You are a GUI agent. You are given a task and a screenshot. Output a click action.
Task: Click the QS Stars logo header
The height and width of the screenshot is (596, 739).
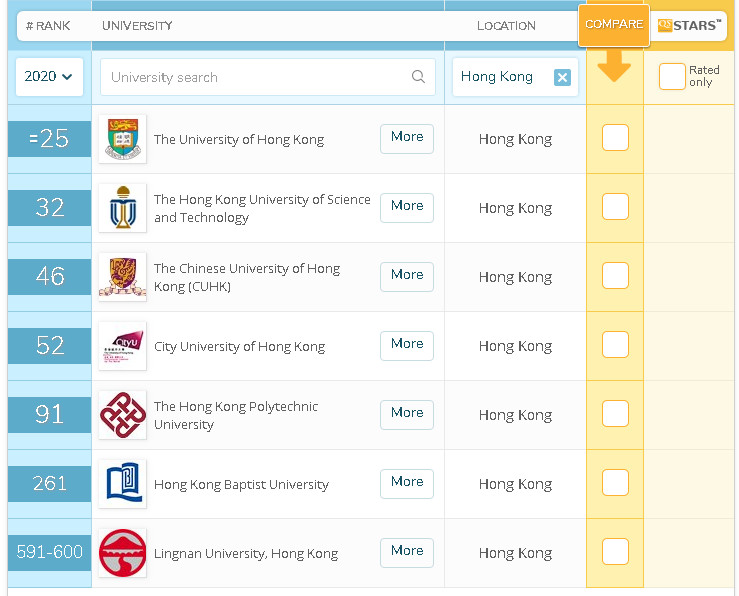click(689, 25)
